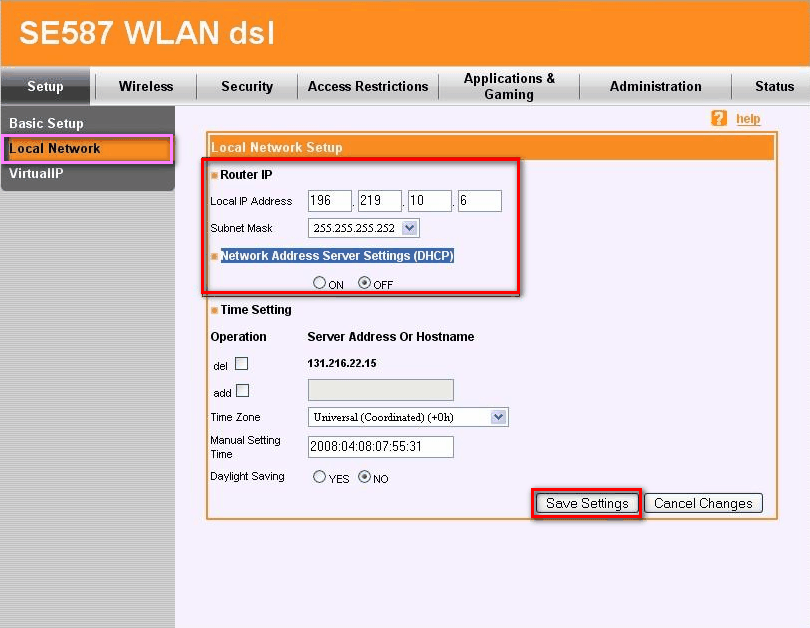Select DHCP OFF radio button

[x=364, y=282]
